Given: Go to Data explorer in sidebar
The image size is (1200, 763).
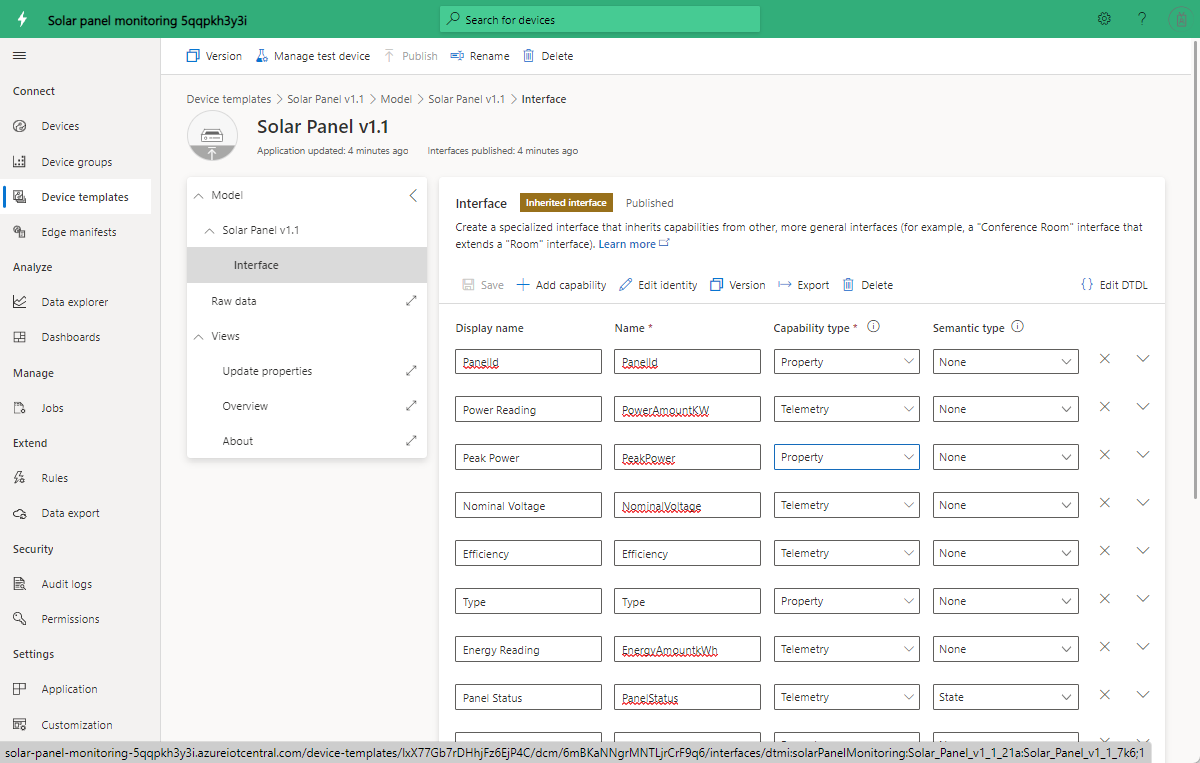Looking at the screenshot, I should (x=76, y=302).
